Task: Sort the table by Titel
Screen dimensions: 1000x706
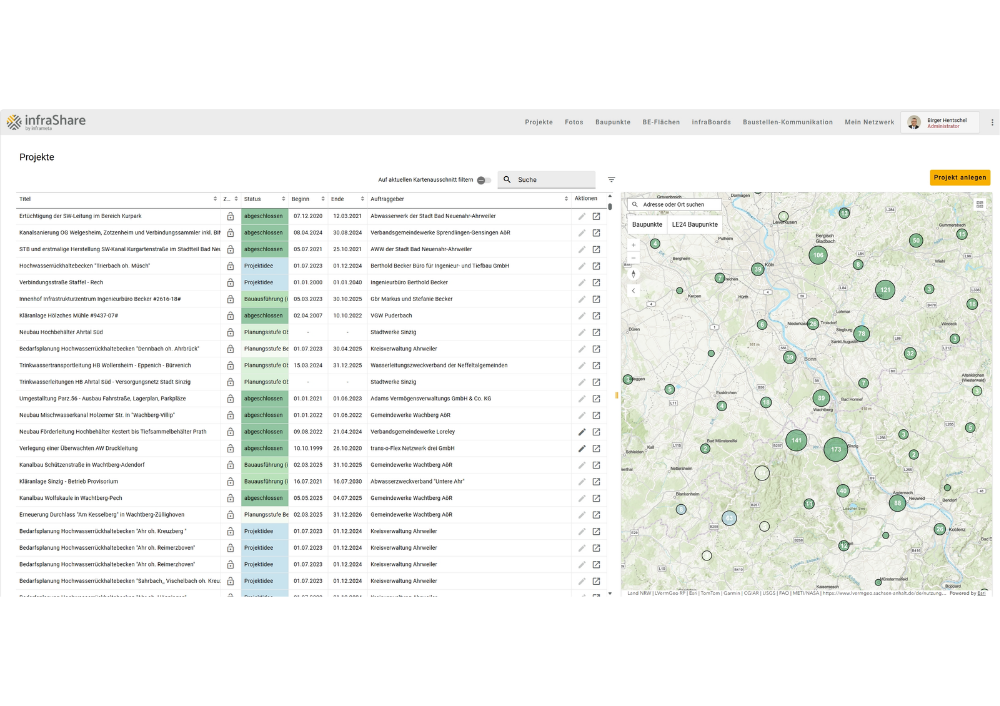Action: [215, 199]
